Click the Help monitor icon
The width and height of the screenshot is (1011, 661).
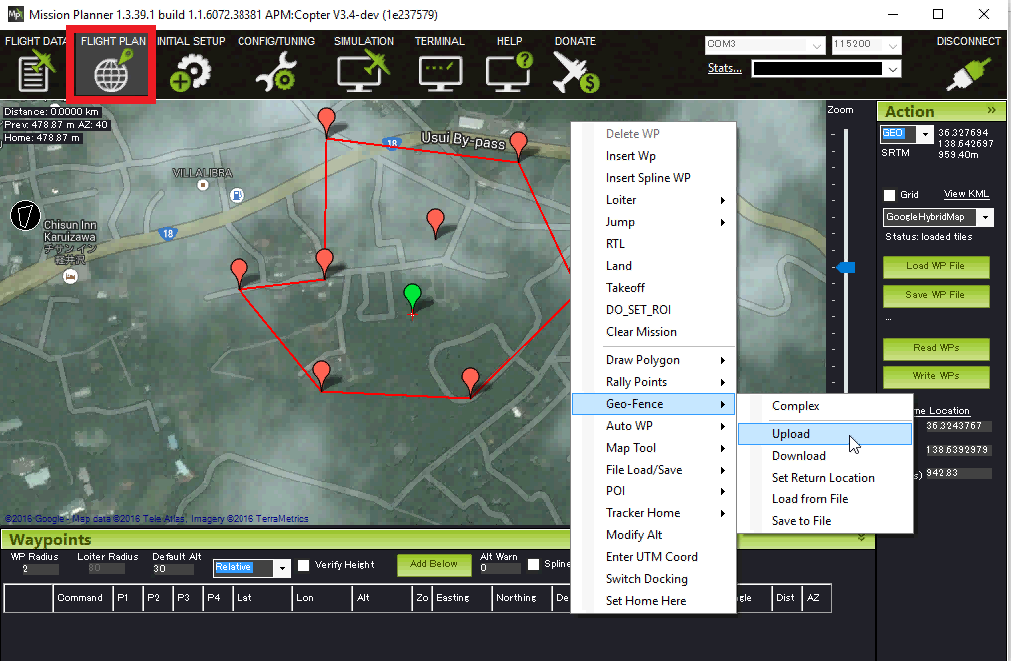509,72
